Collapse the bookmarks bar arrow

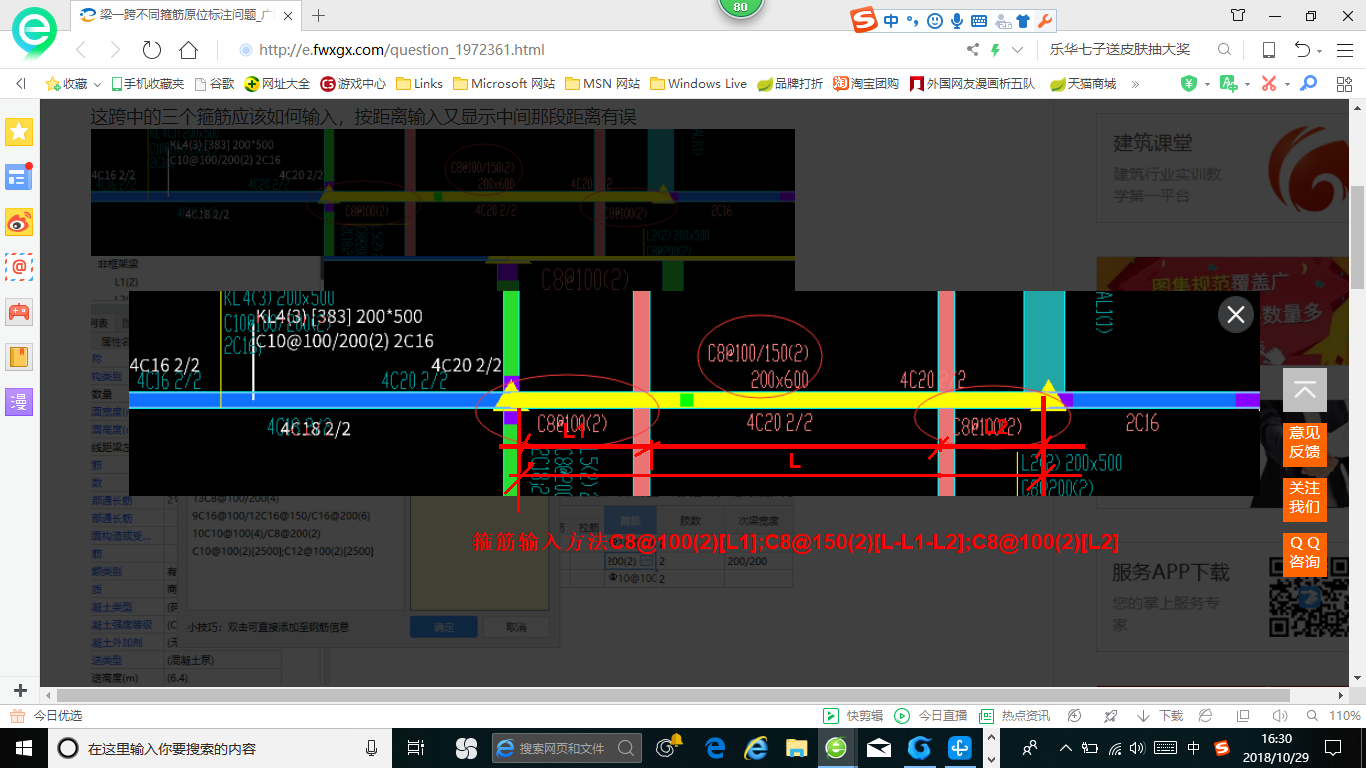coord(21,84)
